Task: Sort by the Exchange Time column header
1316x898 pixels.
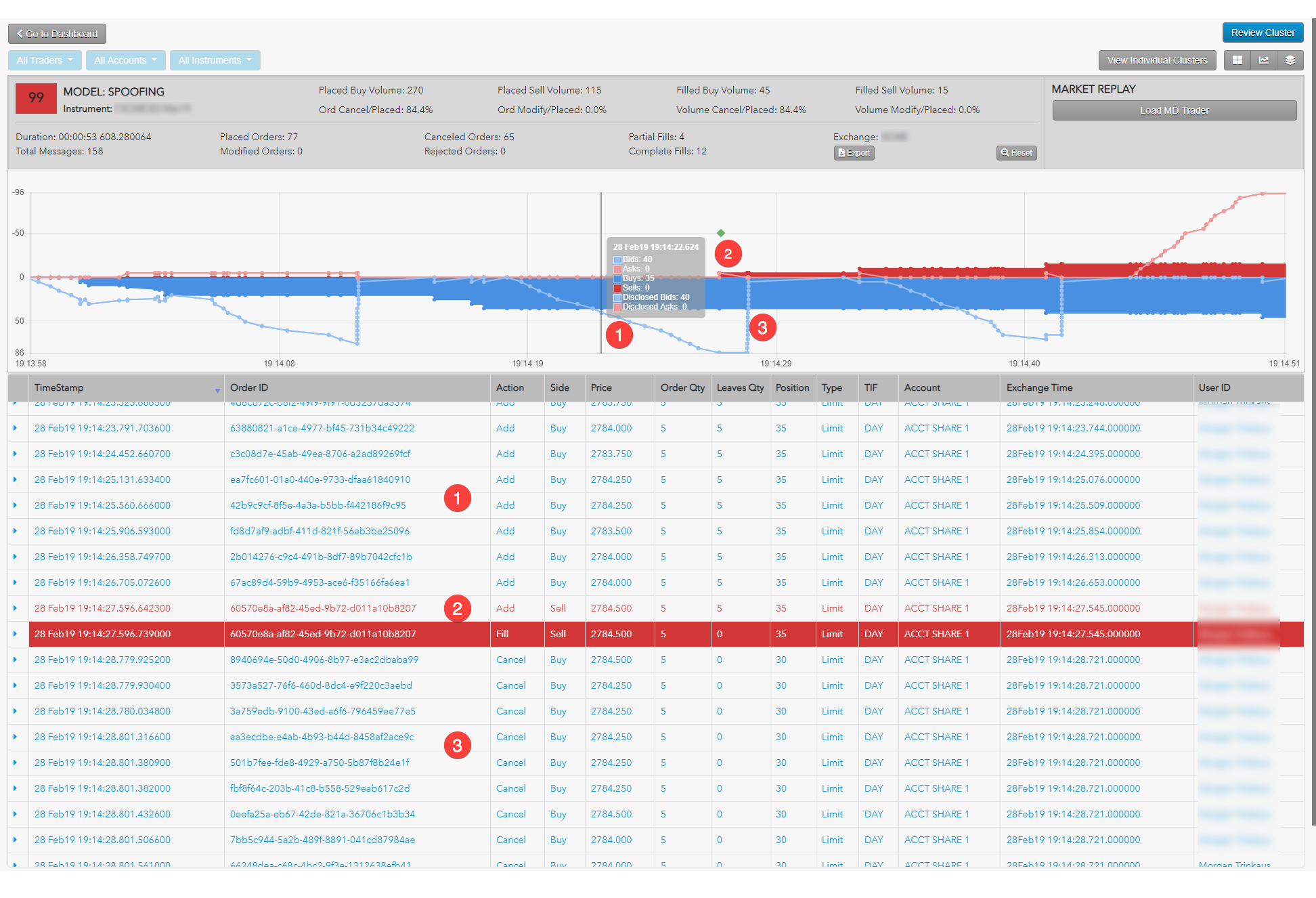Action: click(1039, 387)
